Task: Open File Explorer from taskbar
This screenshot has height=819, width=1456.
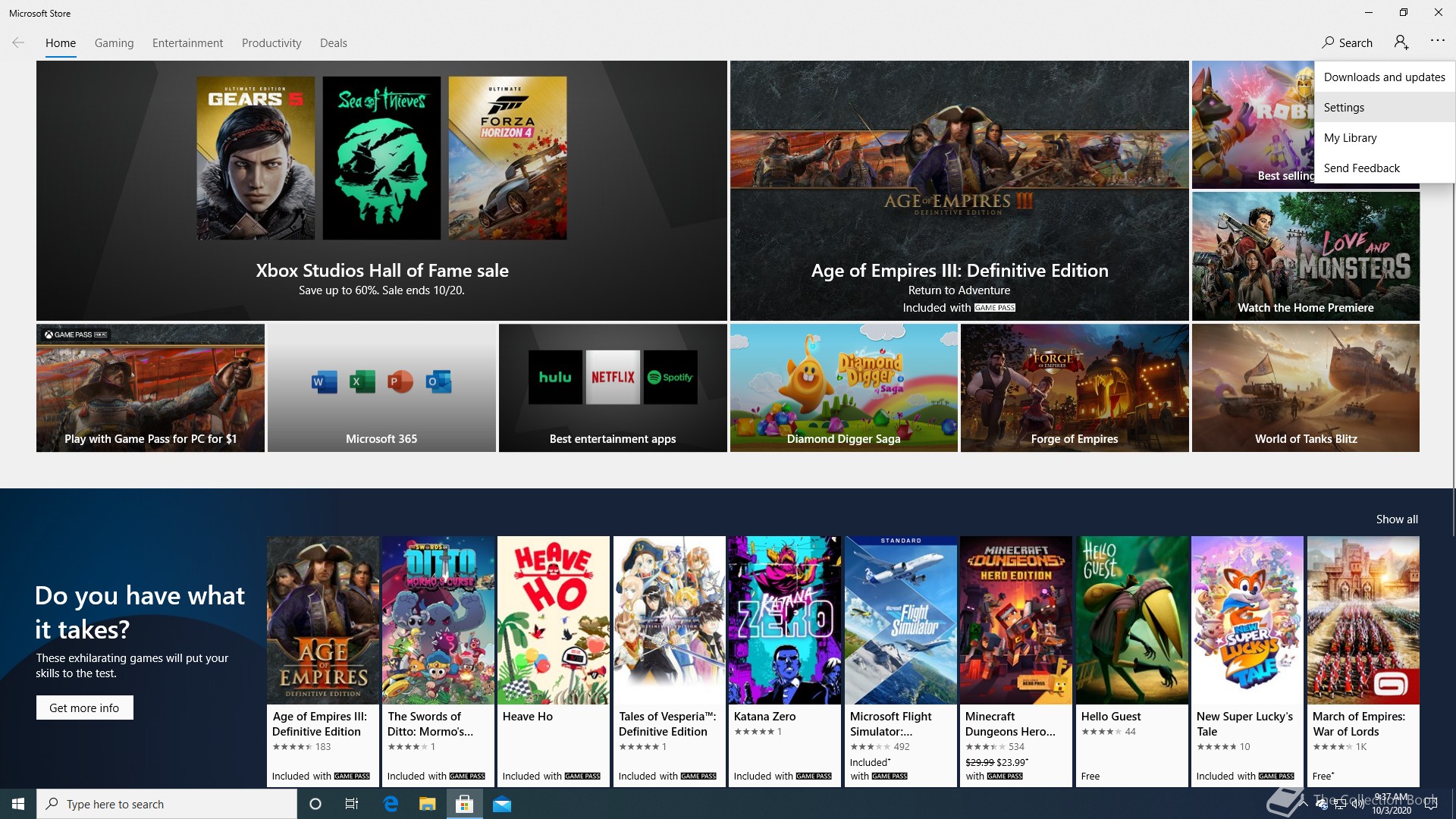Action: coord(428,804)
